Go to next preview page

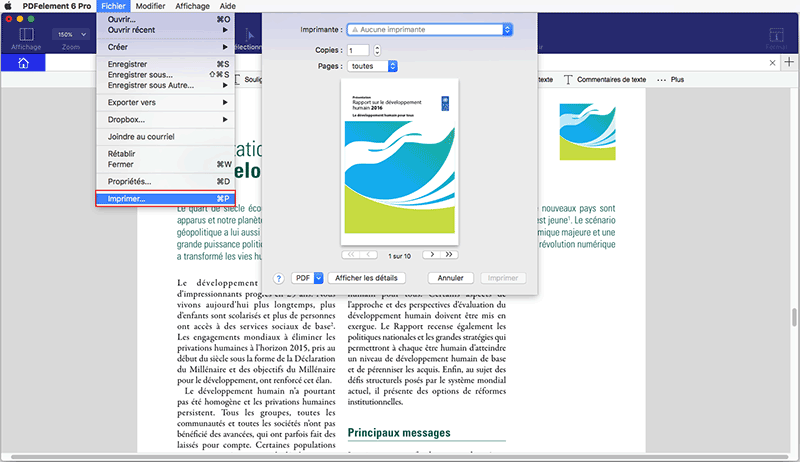[x=432, y=254]
